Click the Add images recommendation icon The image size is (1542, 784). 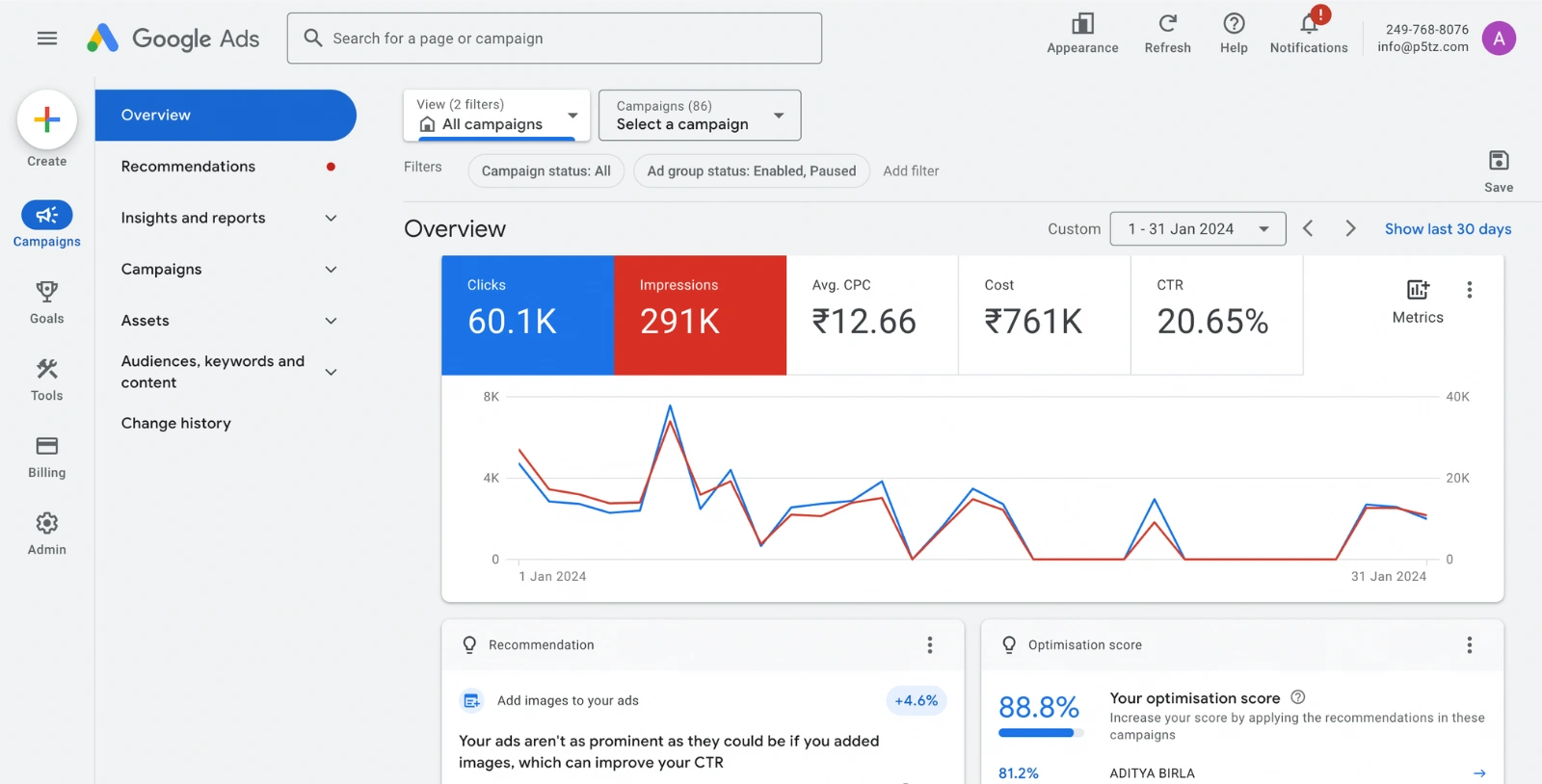[471, 701]
